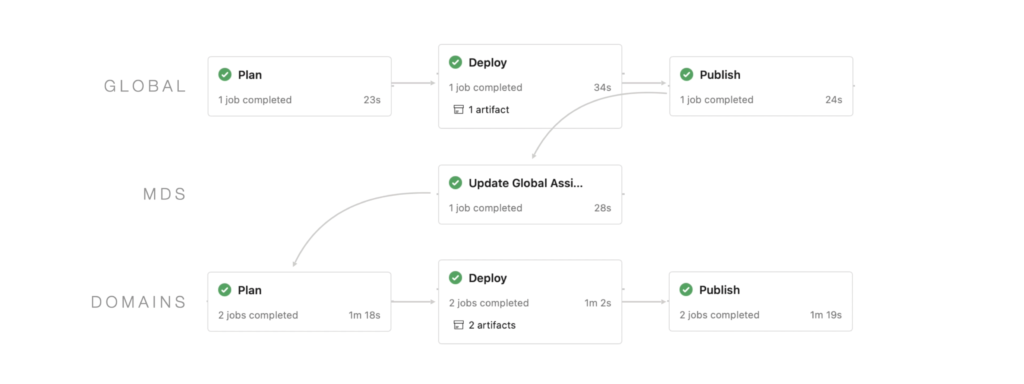Open the Global Plan stage title
The width and height of the screenshot is (1024, 384).
pos(250,74)
